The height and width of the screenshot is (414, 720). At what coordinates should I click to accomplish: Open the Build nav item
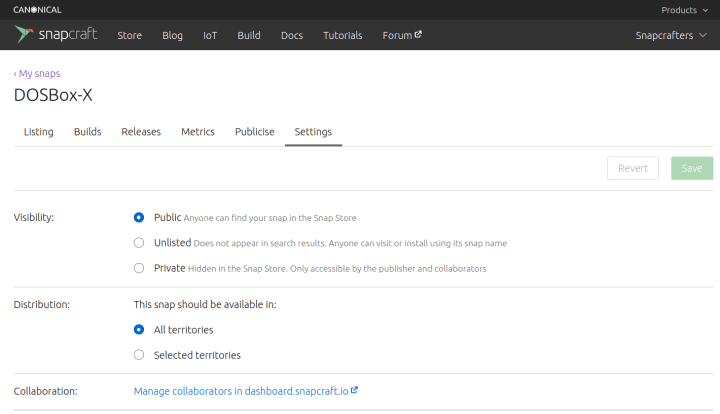249,35
